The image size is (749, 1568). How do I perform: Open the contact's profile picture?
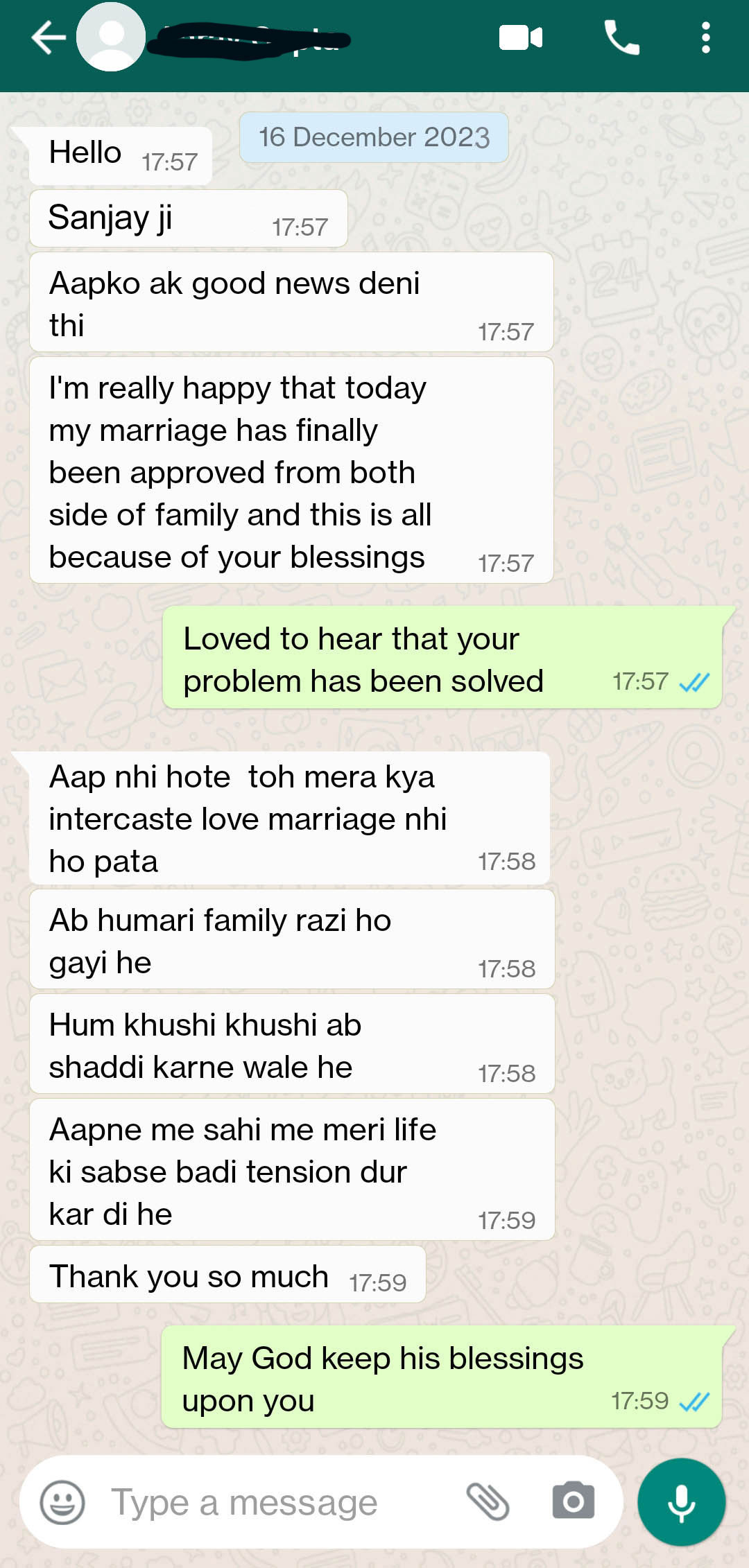point(111,37)
